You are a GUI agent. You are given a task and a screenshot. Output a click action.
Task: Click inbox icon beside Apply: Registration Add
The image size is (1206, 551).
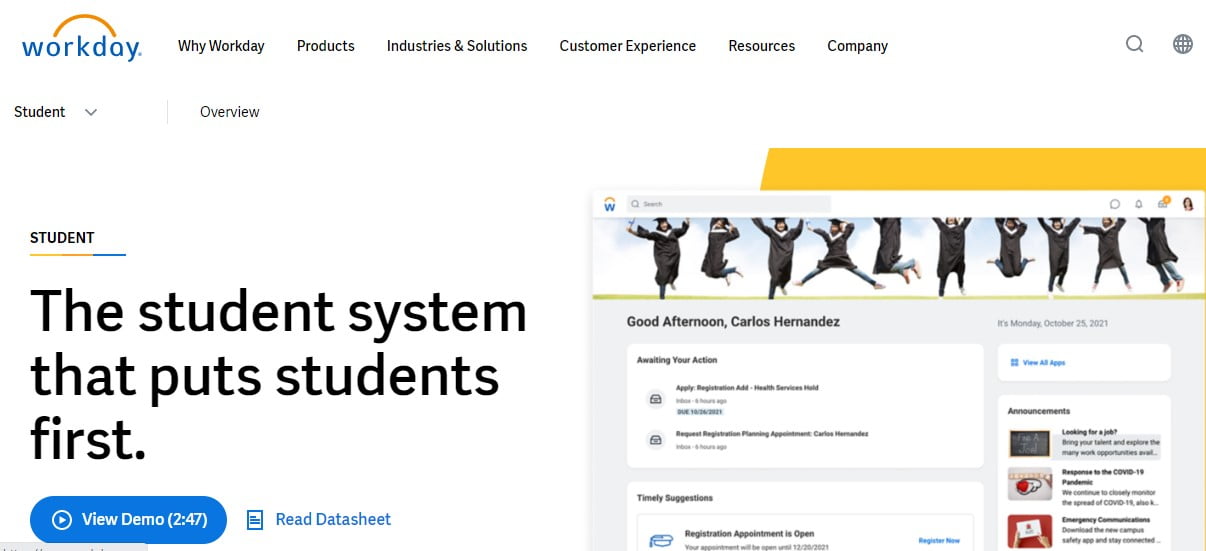(x=655, y=399)
